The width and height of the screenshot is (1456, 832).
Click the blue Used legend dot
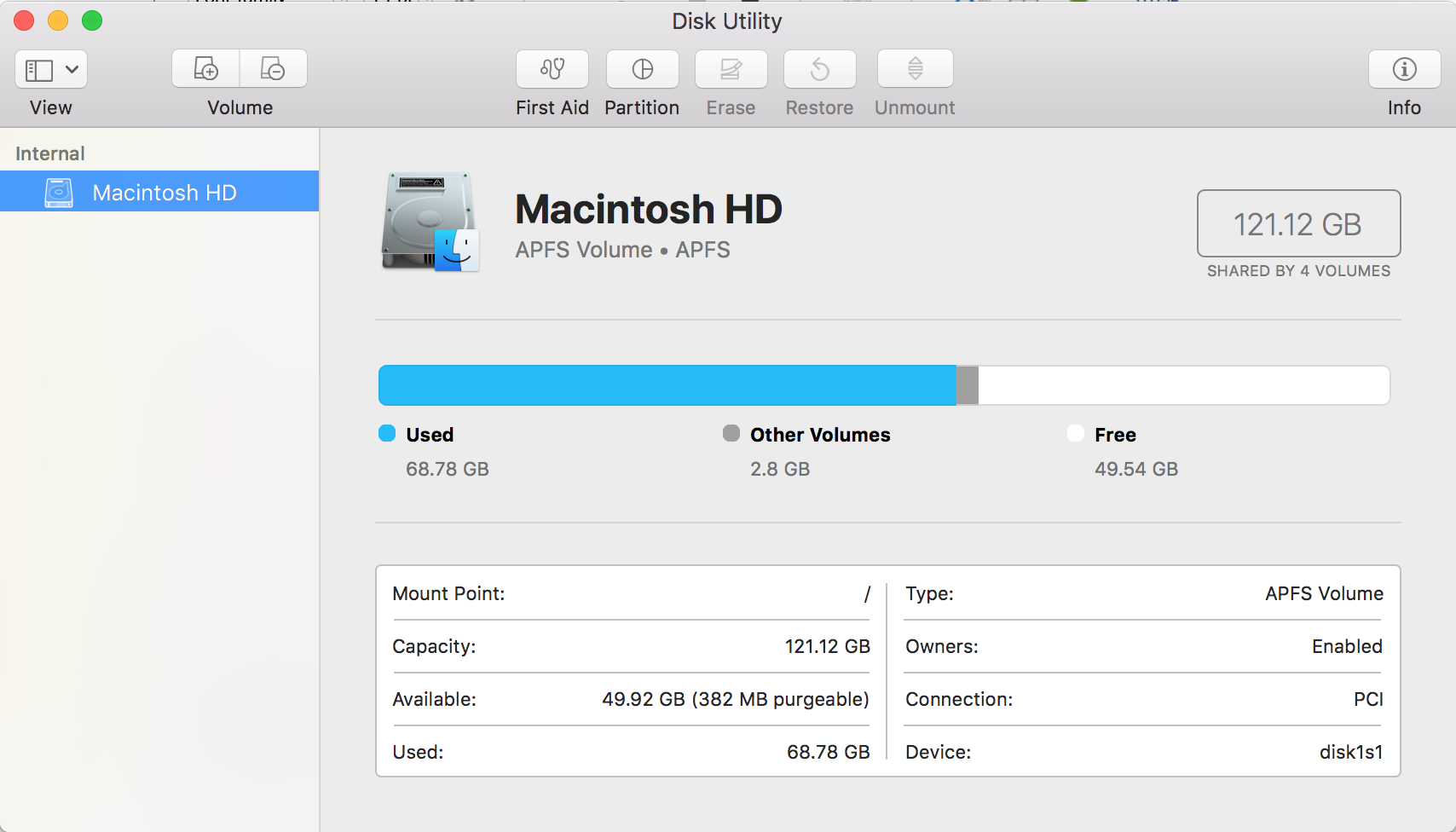(387, 434)
